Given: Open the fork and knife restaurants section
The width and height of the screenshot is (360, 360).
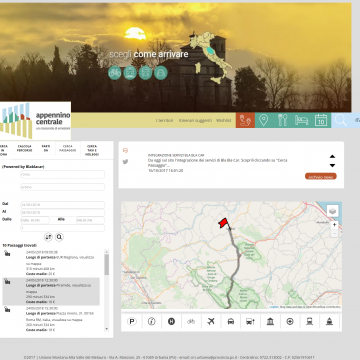Looking at the screenshot, I should [282, 120].
